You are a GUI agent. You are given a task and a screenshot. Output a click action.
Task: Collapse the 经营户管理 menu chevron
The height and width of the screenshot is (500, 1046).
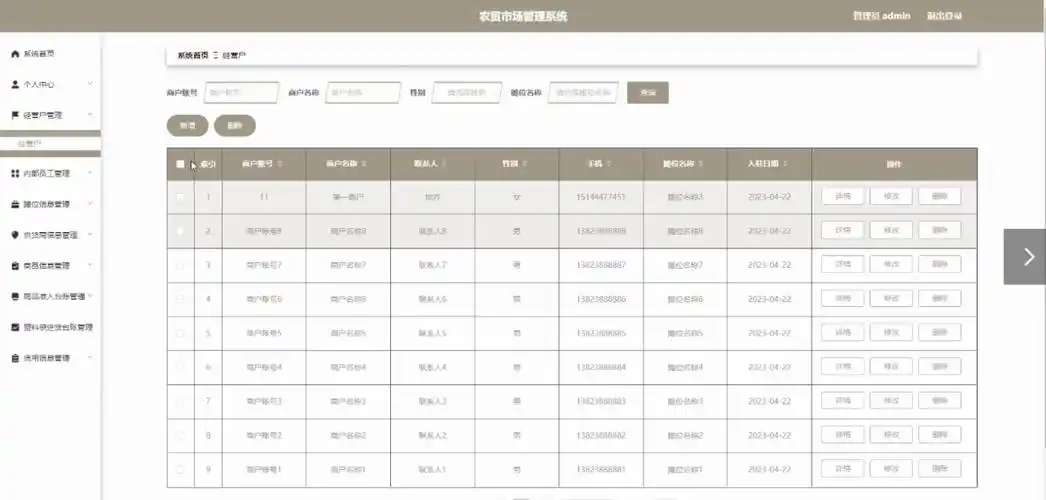coord(90,115)
